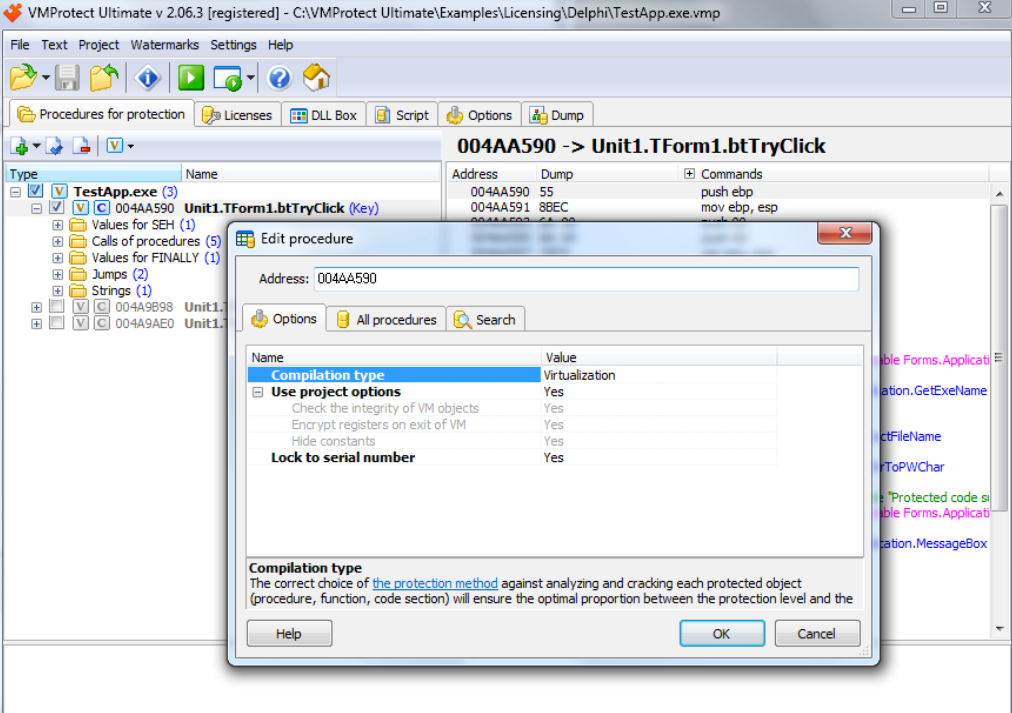Switch to the Licenses tab

coord(238,115)
